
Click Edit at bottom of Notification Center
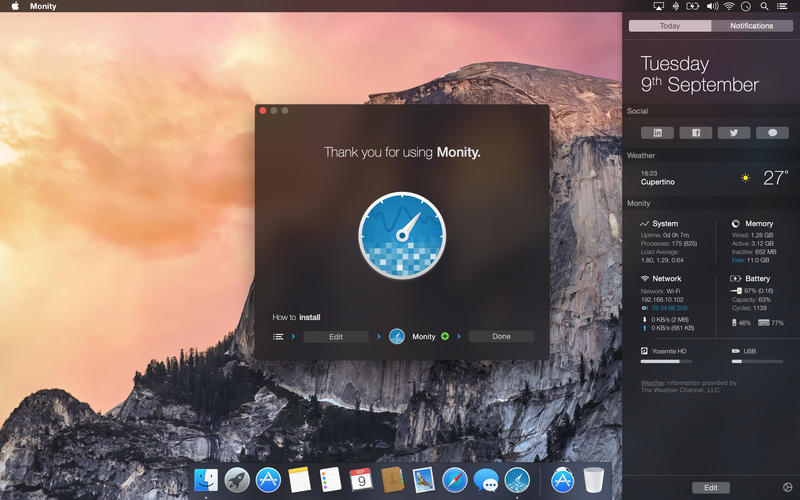711,488
